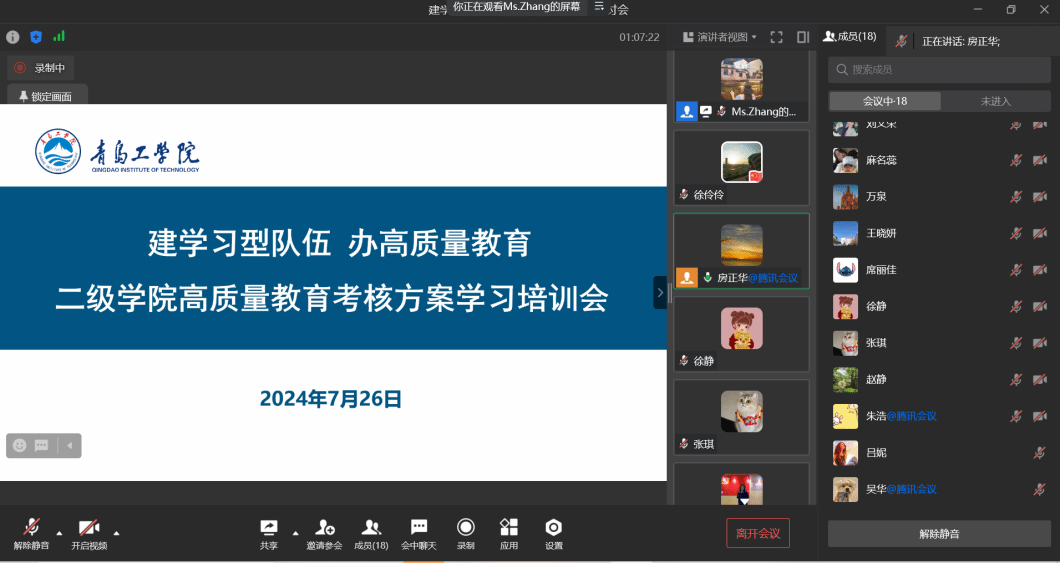Switch to the Not Joined (未进入) tab
The width and height of the screenshot is (1060, 563).
995,101
